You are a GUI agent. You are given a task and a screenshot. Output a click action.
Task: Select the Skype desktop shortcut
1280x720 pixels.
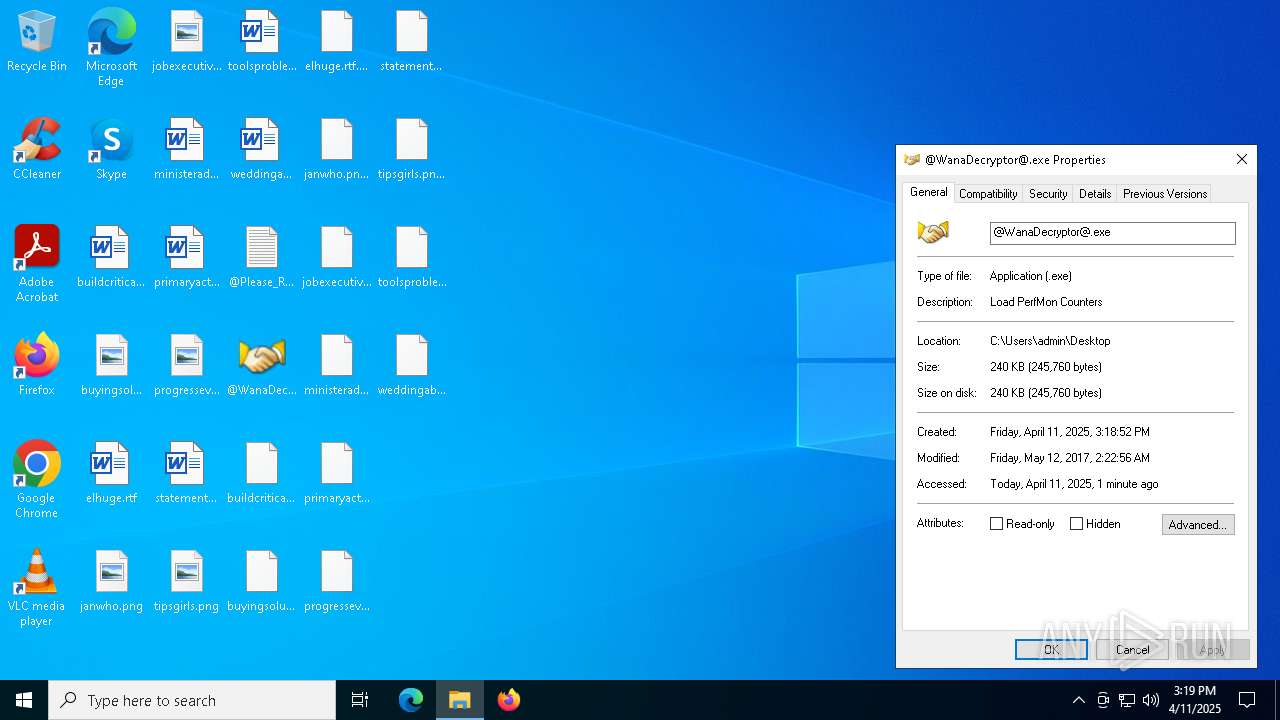[x=111, y=150]
